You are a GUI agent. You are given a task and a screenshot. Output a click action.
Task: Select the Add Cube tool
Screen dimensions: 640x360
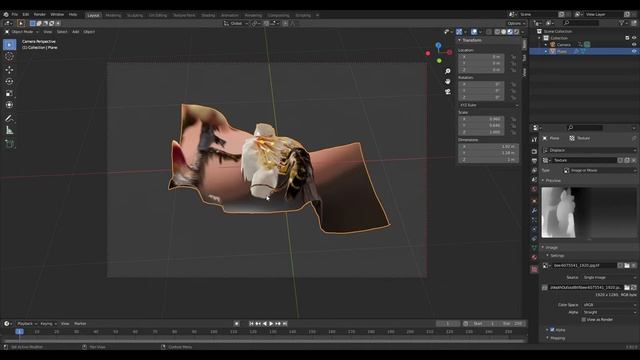click(x=9, y=144)
